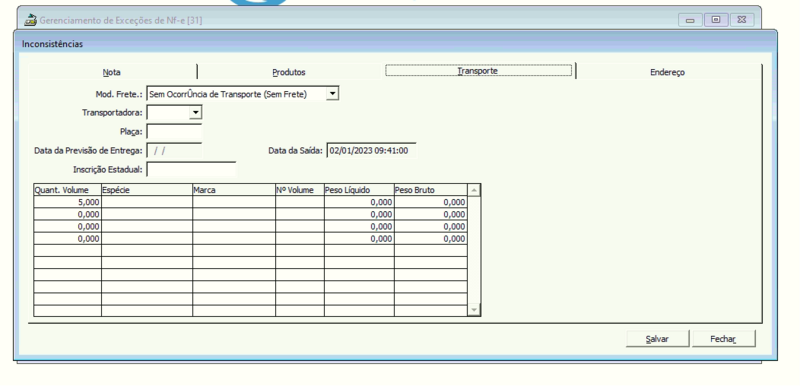The height and width of the screenshot is (386, 800).
Task: Click the Fechar button
Action: (x=723, y=339)
